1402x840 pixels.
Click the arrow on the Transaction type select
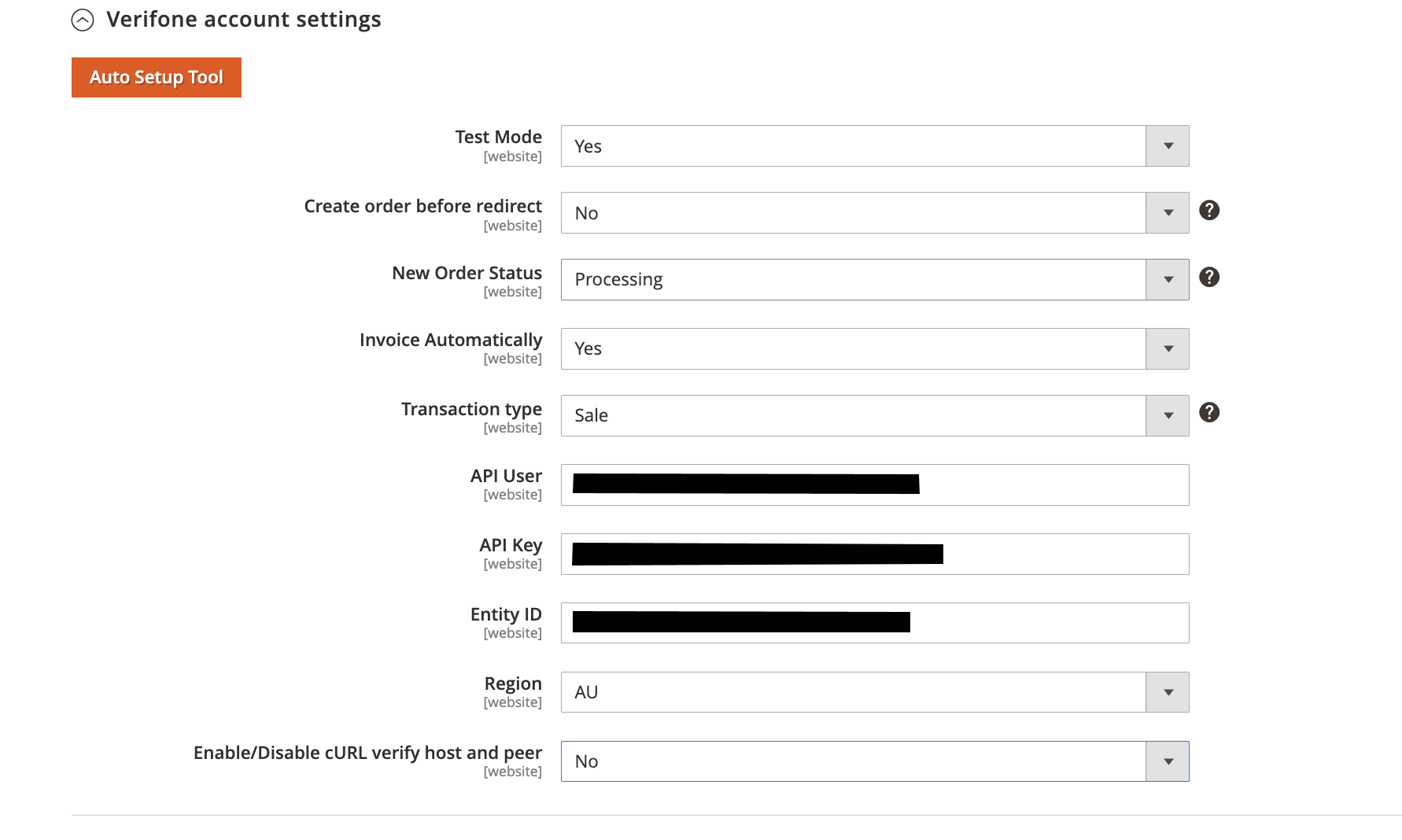(x=1168, y=415)
